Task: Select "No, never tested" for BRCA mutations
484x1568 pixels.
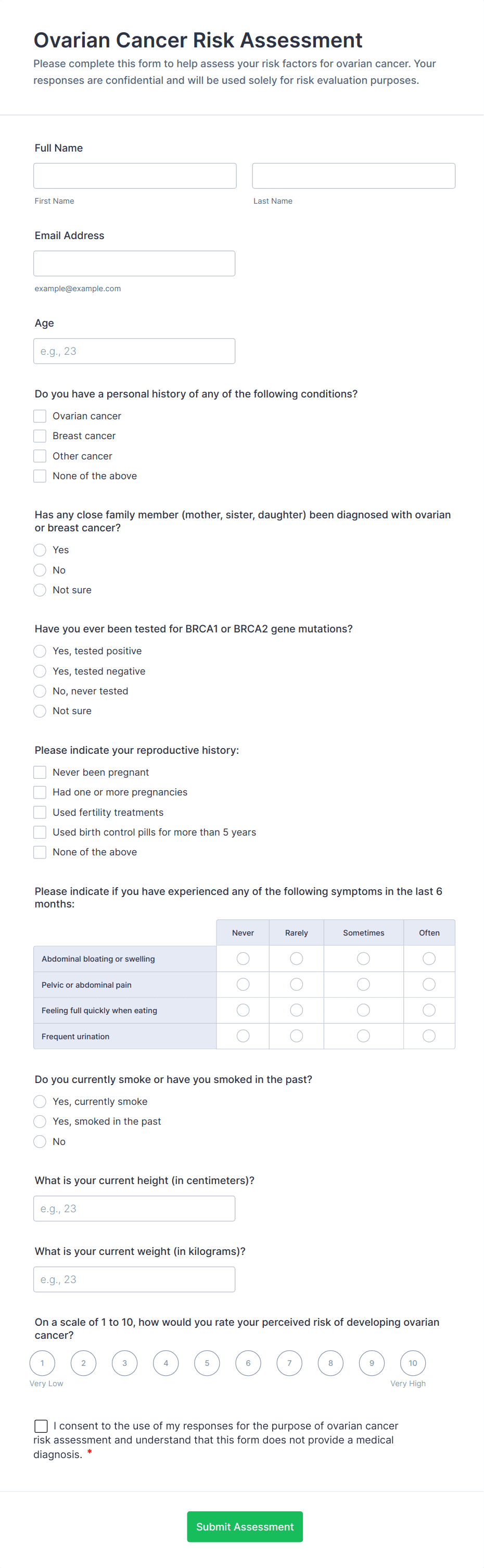Action: click(x=40, y=691)
